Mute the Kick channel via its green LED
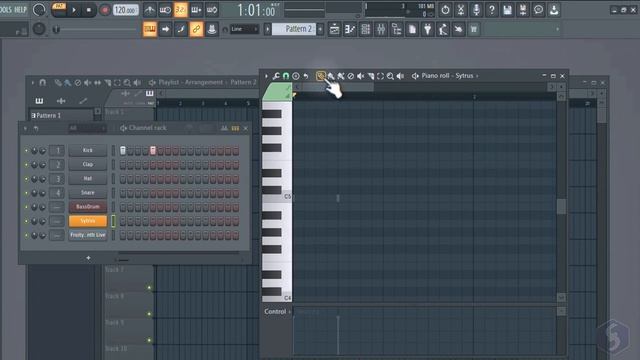 (27, 151)
